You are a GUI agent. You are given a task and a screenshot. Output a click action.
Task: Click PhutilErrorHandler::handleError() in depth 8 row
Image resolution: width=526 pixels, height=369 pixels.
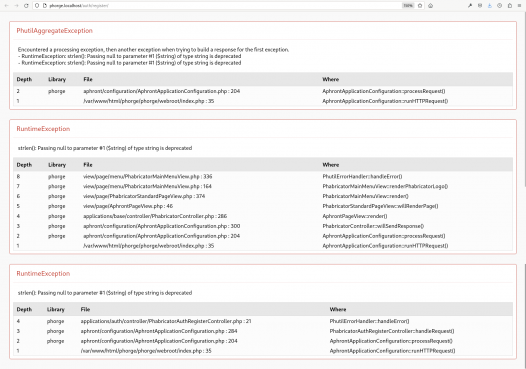pyautogui.click(x=362, y=176)
